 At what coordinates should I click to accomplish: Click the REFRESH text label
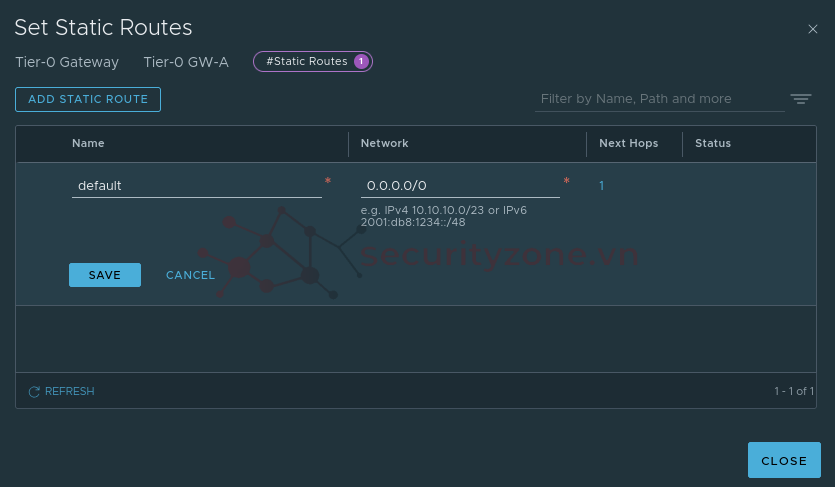coord(69,392)
